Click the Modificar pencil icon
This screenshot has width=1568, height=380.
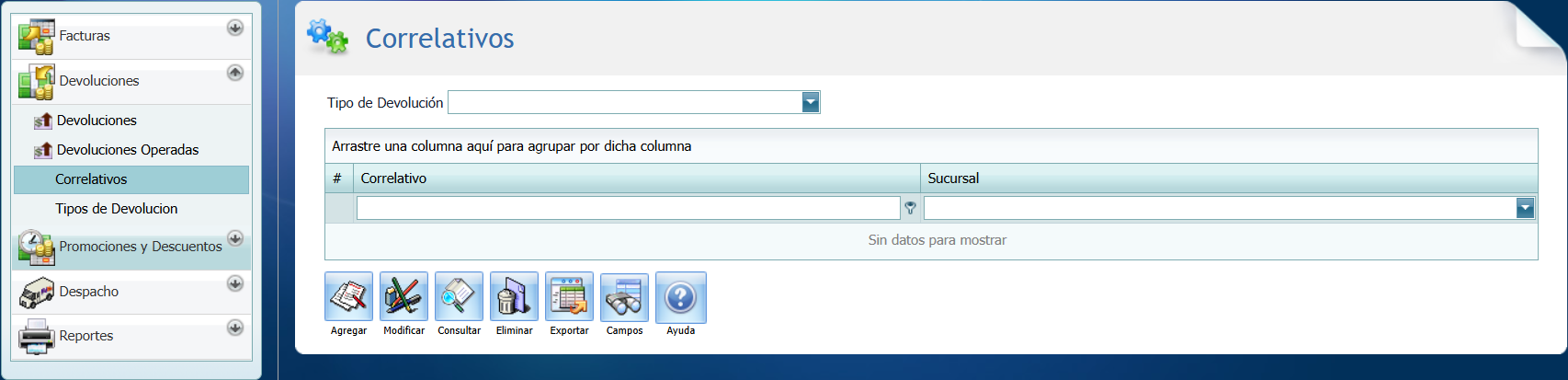tap(403, 296)
